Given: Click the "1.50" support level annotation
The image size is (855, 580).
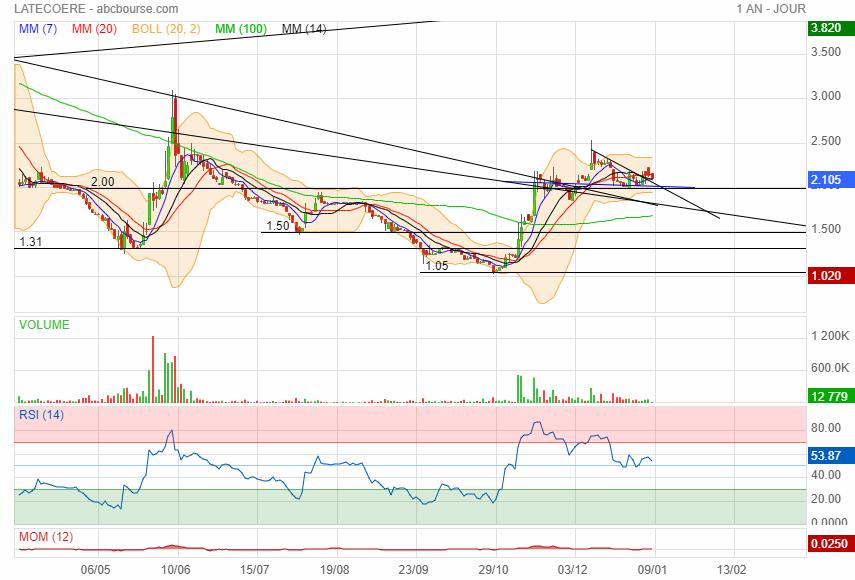Looking at the screenshot, I should click(278, 226).
